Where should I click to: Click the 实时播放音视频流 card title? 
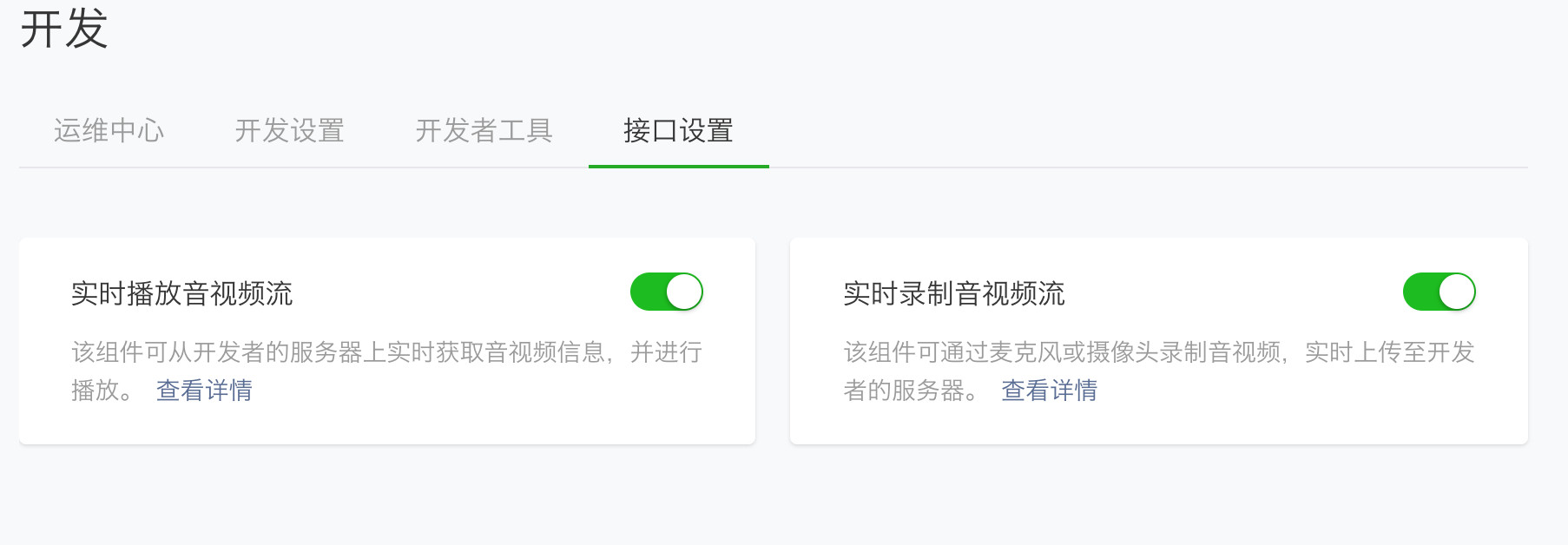tap(181, 293)
